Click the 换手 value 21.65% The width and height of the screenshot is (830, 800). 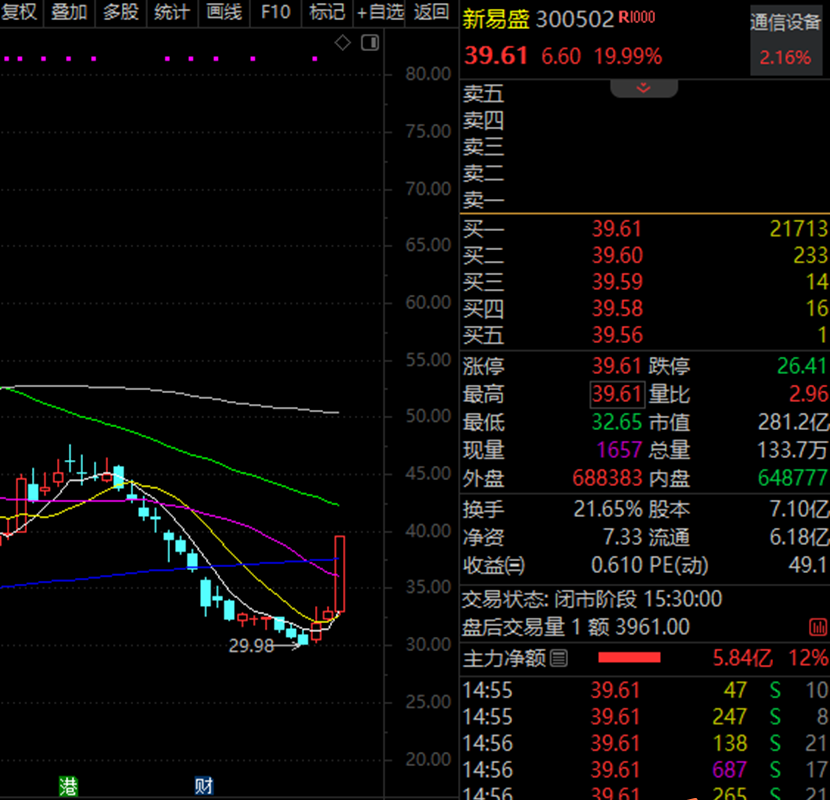608,510
